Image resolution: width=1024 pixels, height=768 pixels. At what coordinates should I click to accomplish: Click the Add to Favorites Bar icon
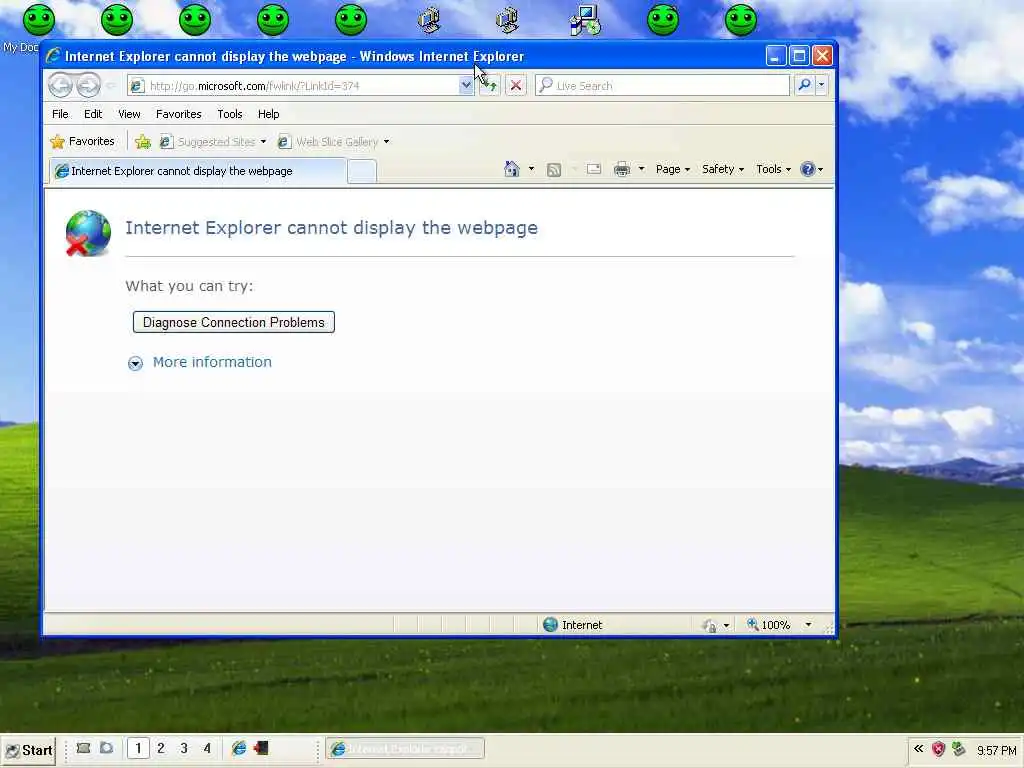coord(143,142)
